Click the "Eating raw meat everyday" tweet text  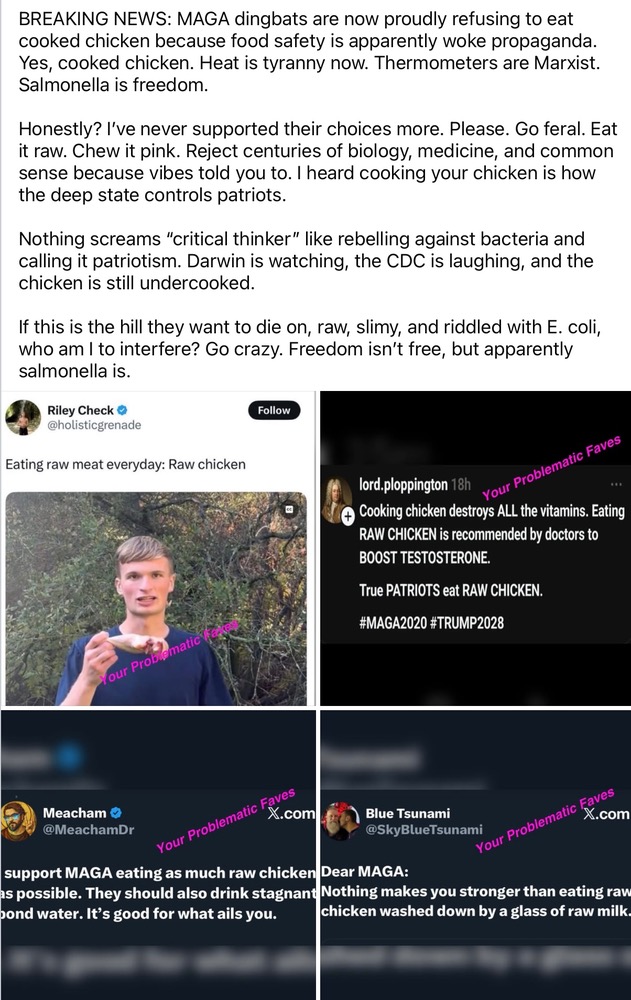125,464
